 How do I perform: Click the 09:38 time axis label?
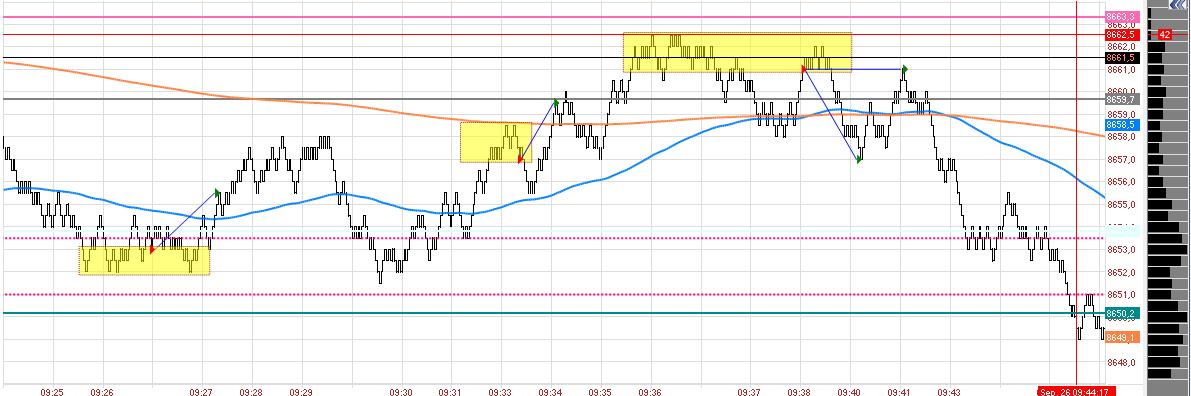click(799, 392)
